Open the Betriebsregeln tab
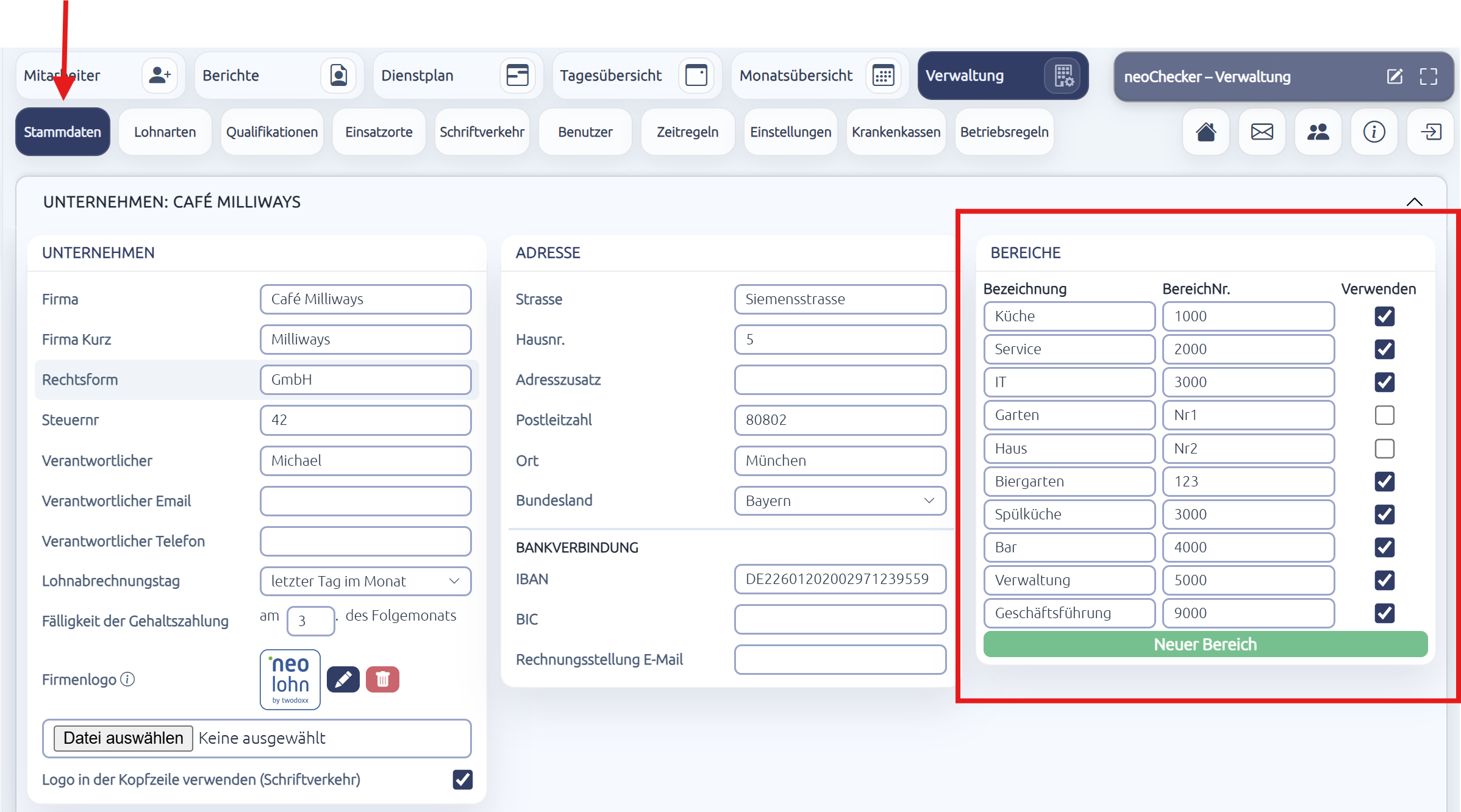This screenshot has height=812, width=1461. [x=1004, y=132]
